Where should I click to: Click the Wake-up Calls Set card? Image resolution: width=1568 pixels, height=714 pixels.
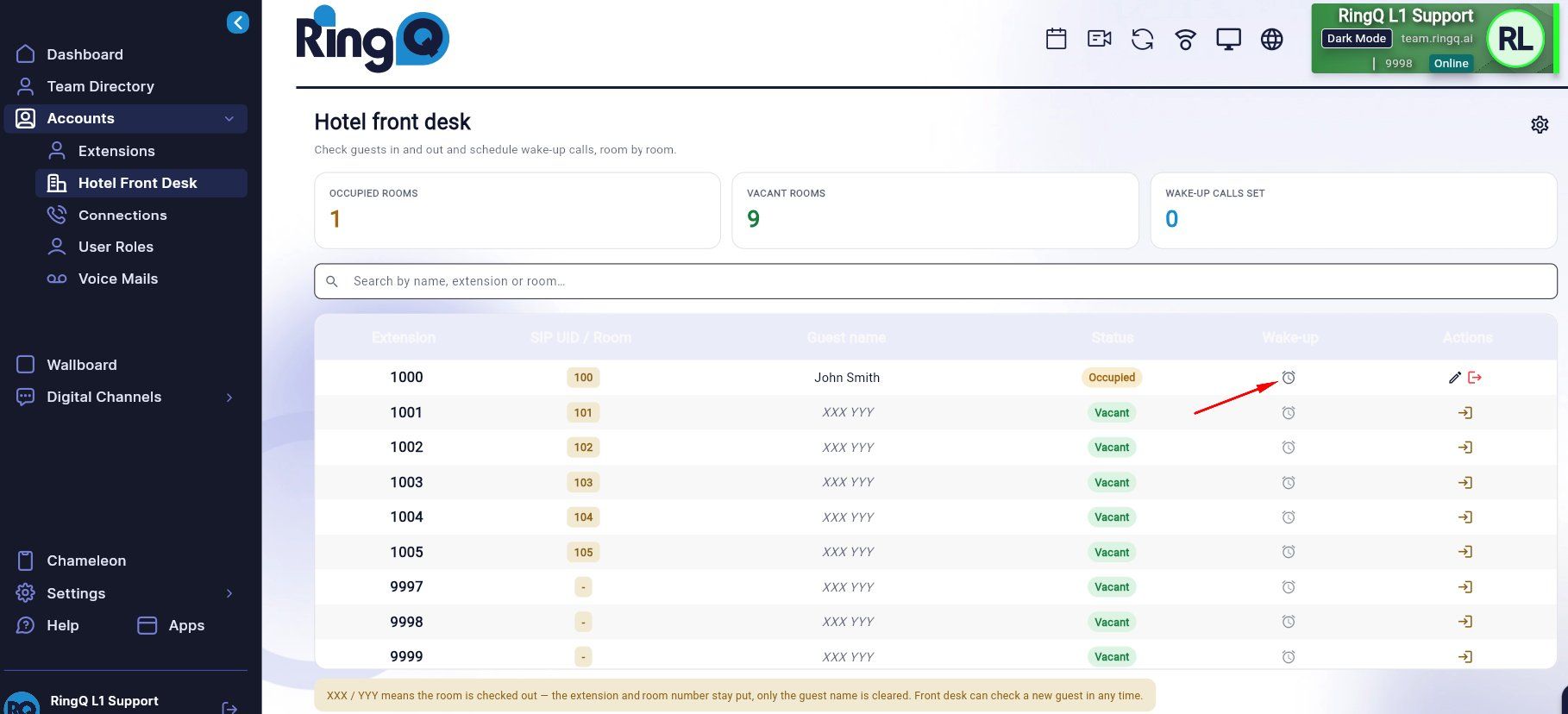(x=1353, y=210)
